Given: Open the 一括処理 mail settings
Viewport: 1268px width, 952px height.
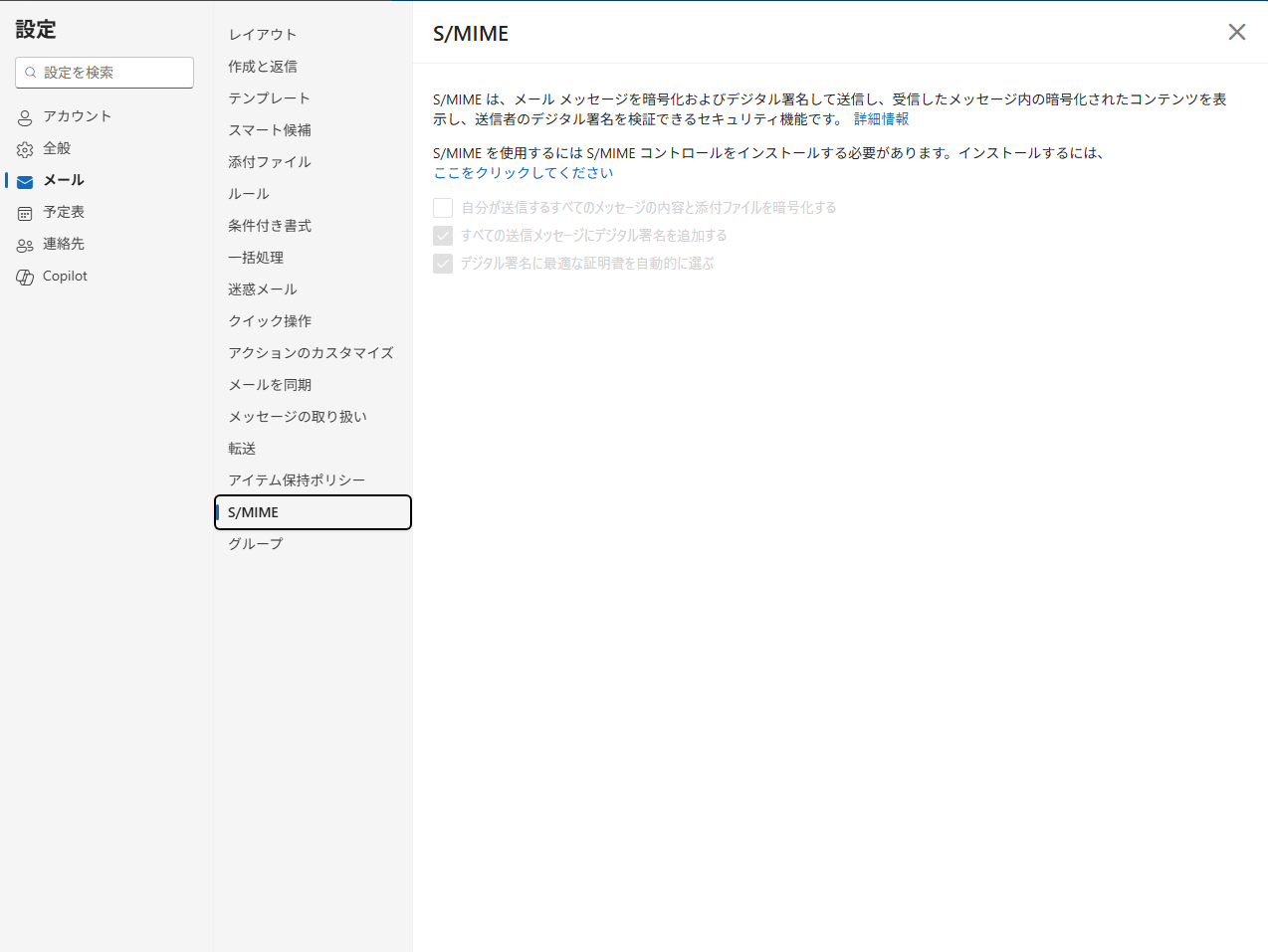Looking at the screenshot, I should 313,258.
